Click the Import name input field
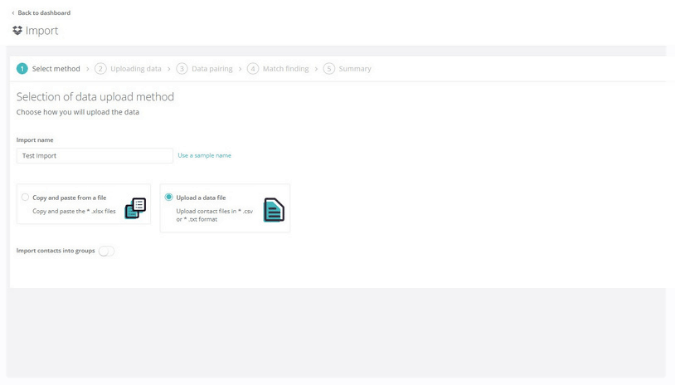 pos(95,155)
